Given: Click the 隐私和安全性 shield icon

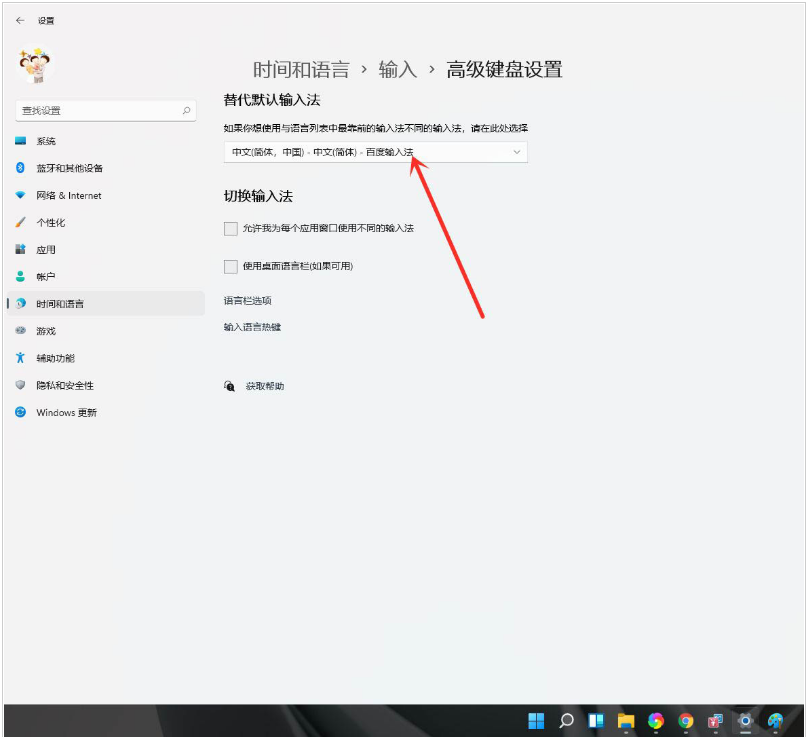Looking at the screenshot, I should coord(21,385).
